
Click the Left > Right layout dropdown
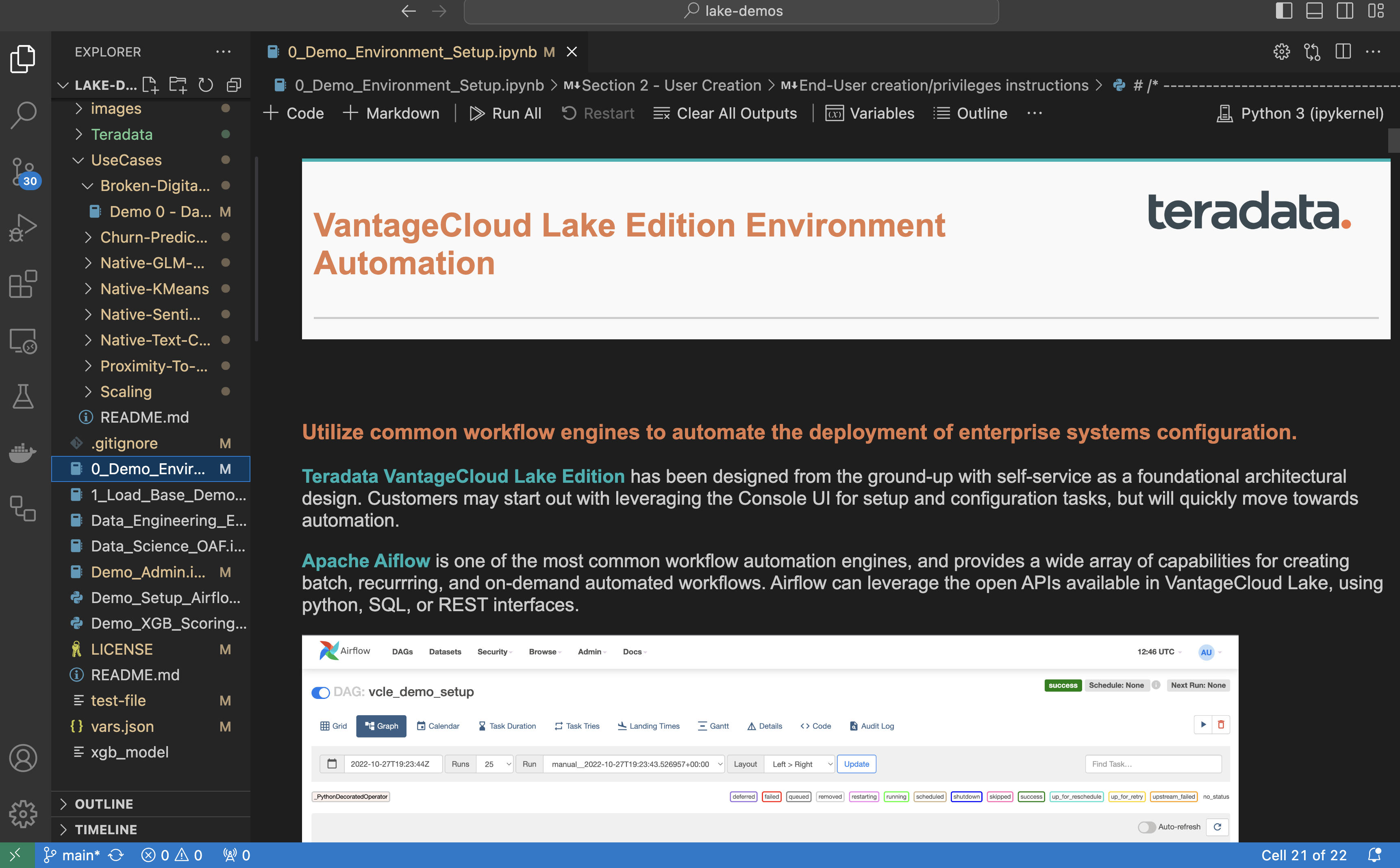click(x=799, y=764)
